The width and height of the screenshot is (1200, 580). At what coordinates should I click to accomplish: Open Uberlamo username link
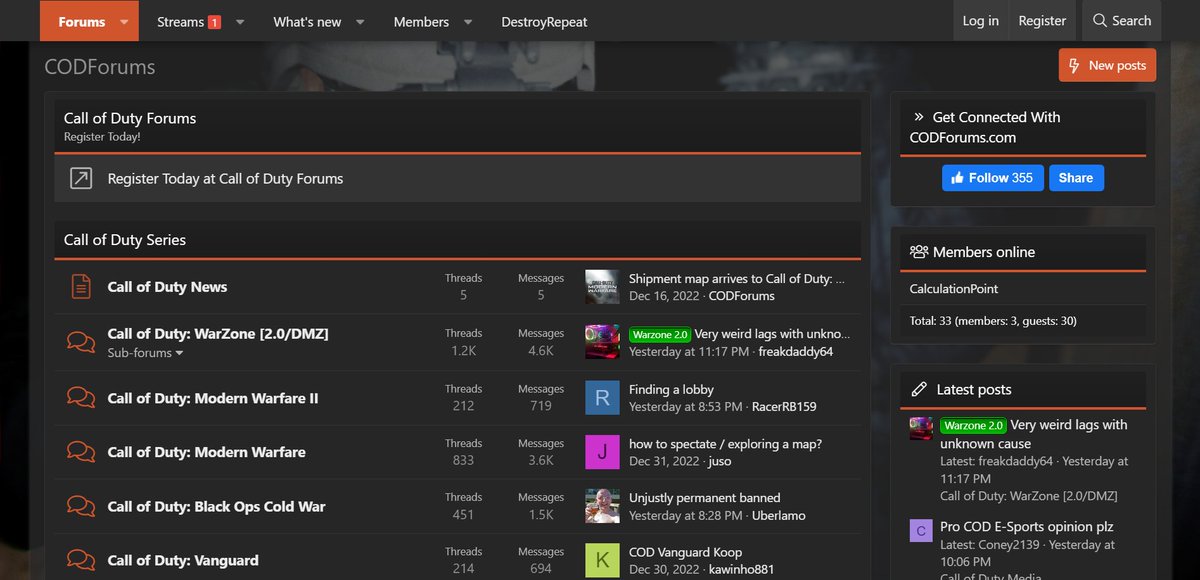[777, 516]
